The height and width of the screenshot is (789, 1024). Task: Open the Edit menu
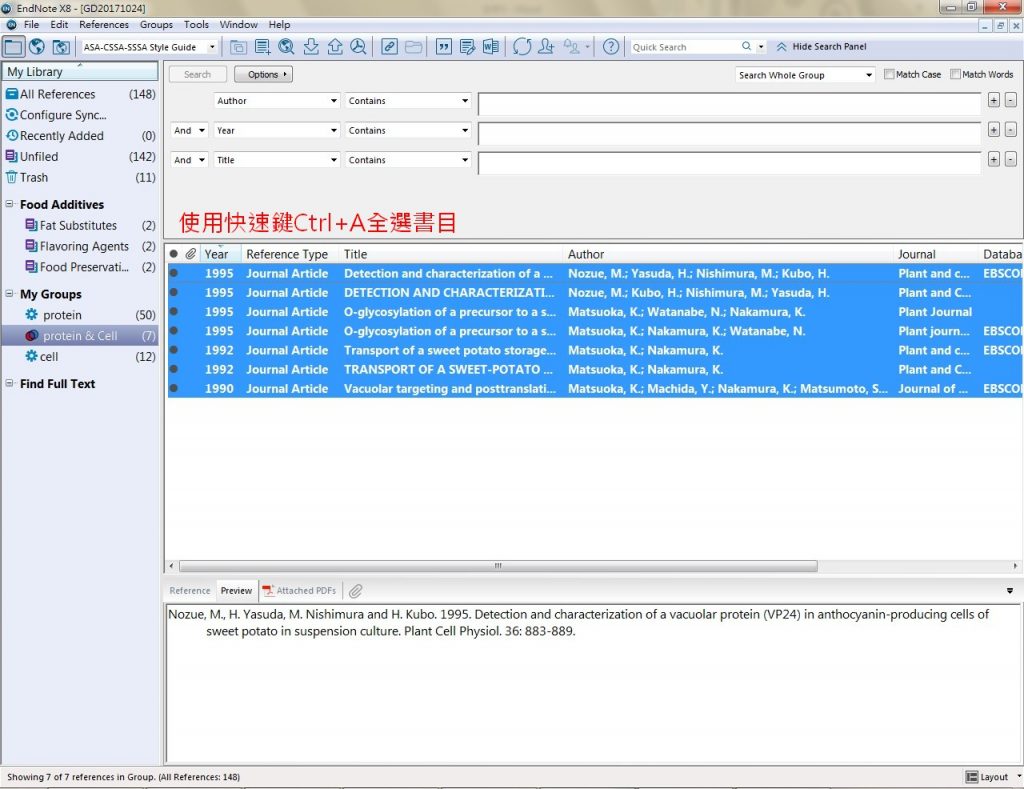[59, 24]
